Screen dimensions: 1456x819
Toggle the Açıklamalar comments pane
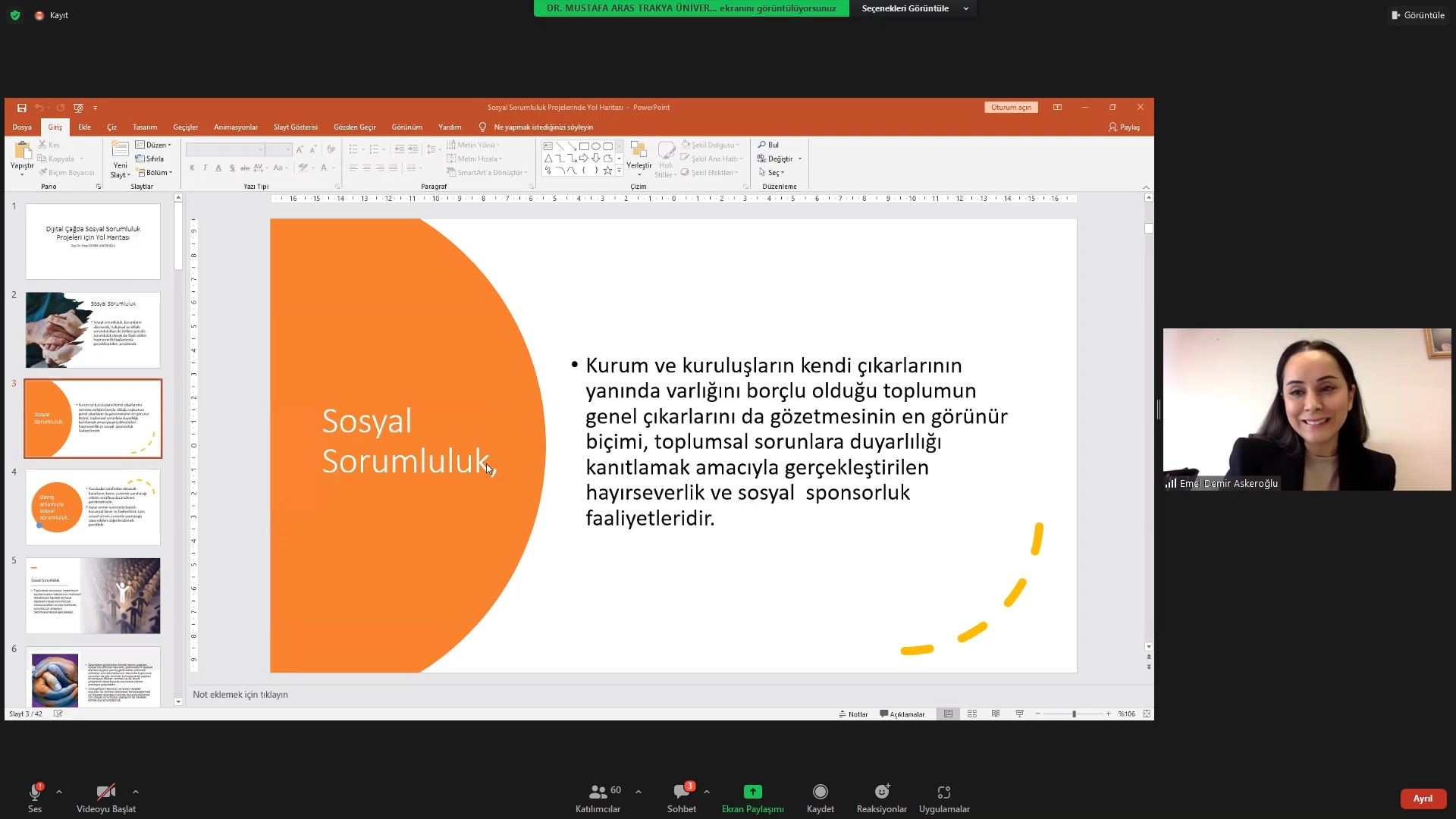[902, 714]
